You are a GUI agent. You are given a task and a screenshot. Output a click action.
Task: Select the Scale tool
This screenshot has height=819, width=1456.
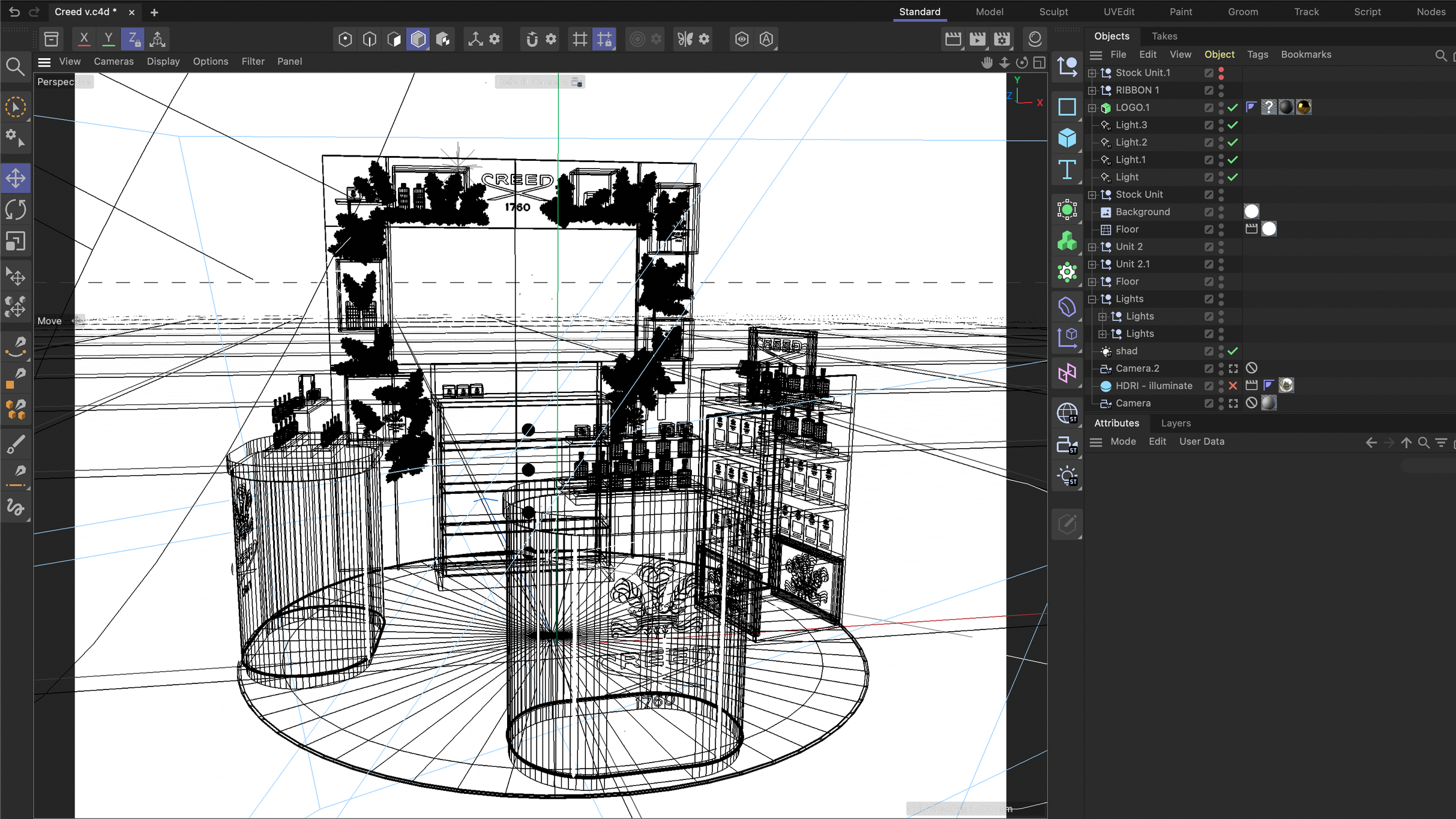[16, 241]
